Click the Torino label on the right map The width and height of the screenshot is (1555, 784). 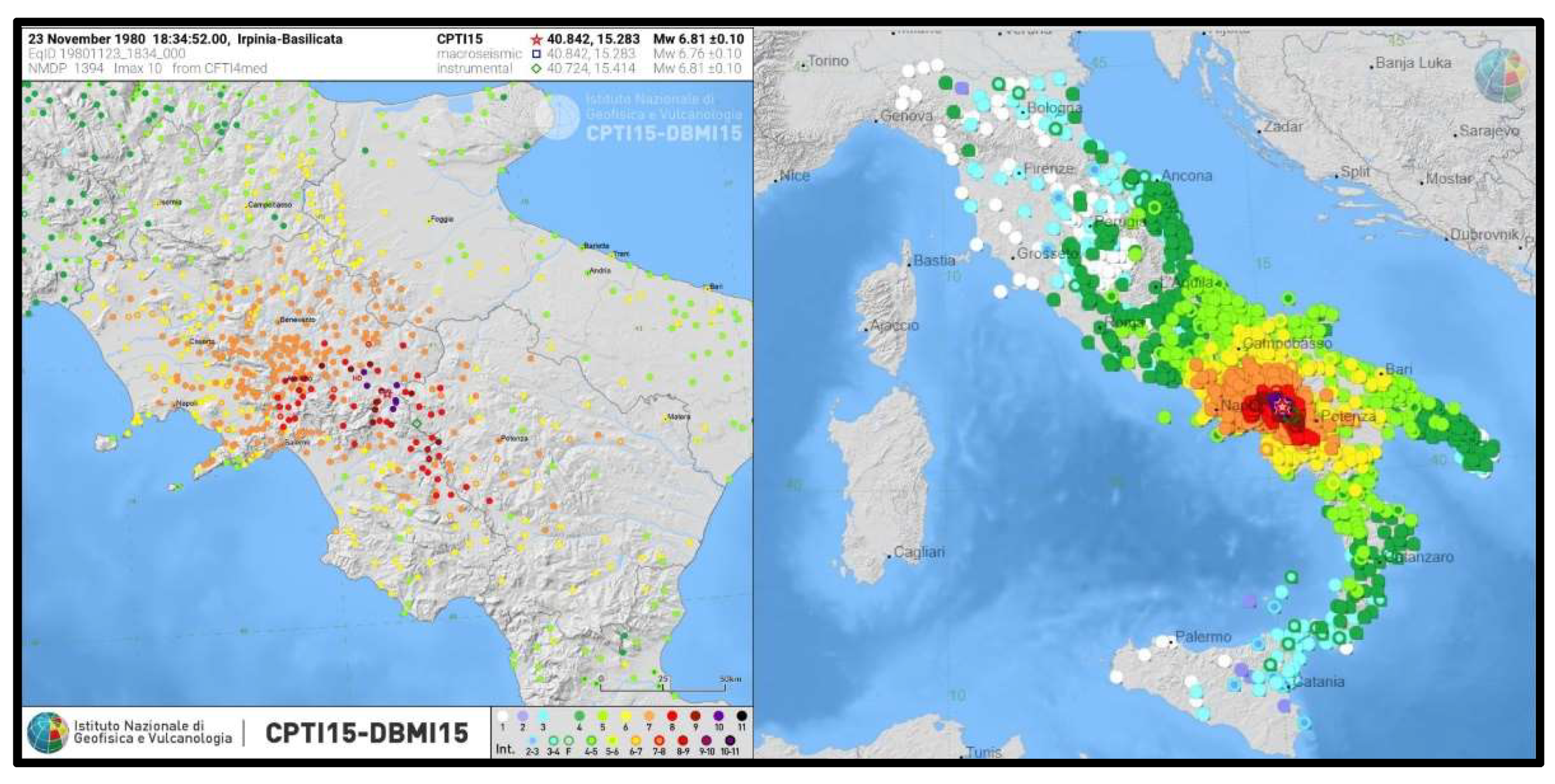[827, 60]
